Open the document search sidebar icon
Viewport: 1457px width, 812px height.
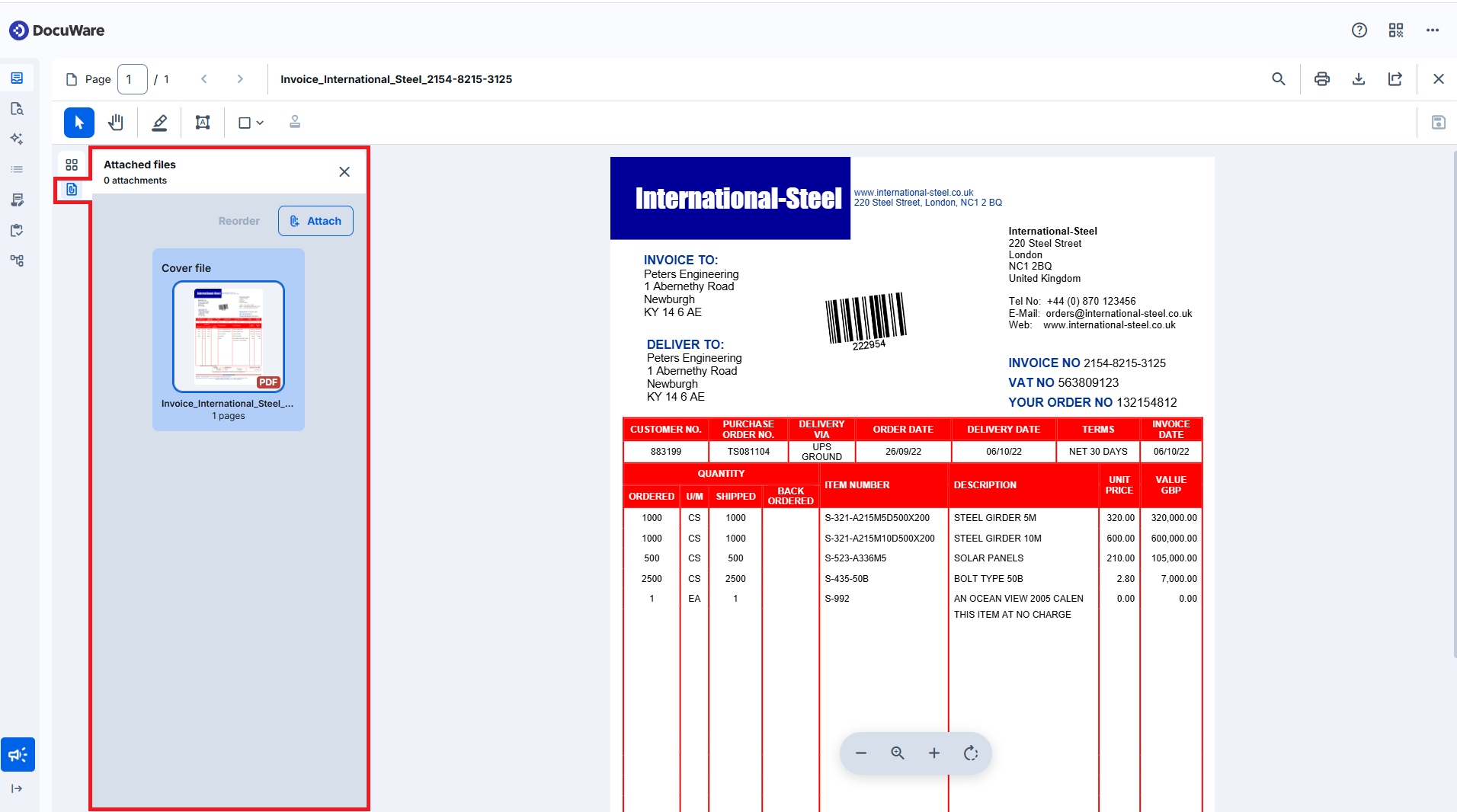[17, 109]
